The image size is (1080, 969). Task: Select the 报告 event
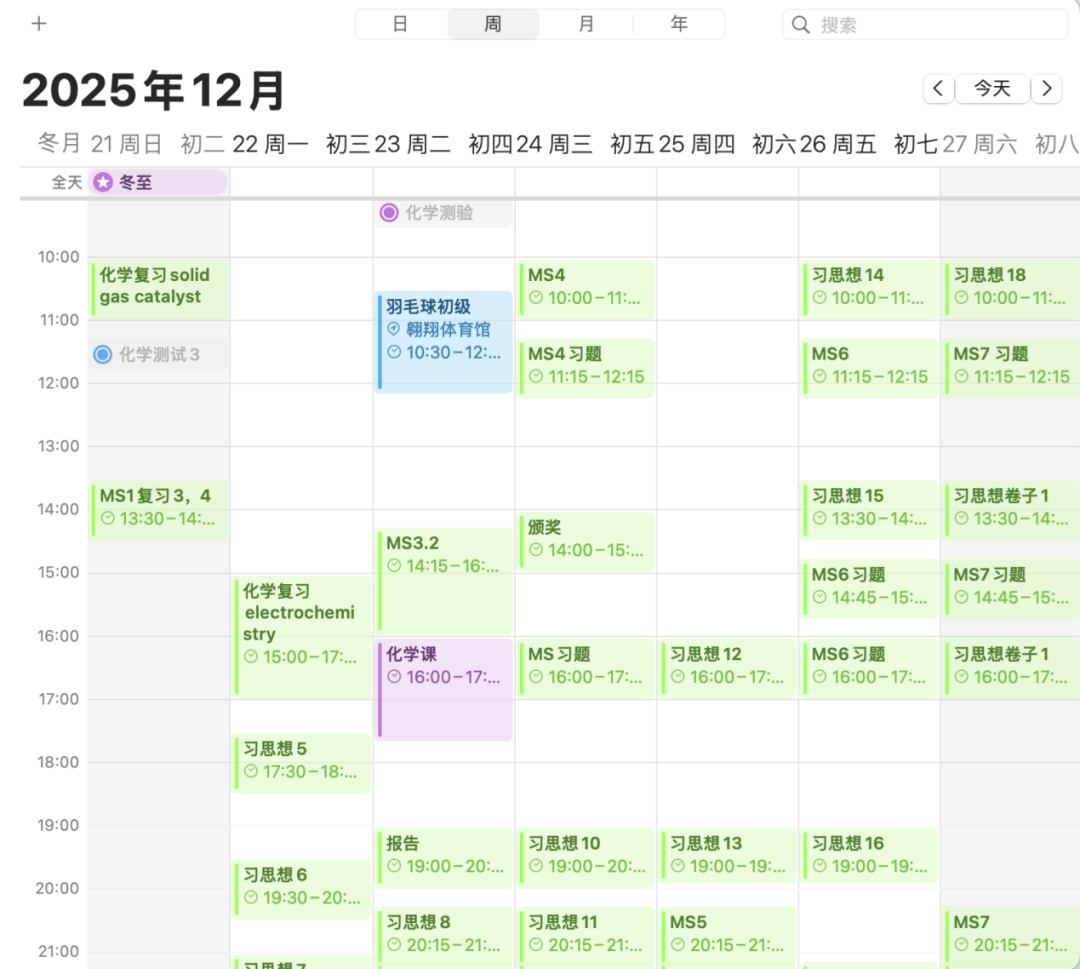pos(444,857)
